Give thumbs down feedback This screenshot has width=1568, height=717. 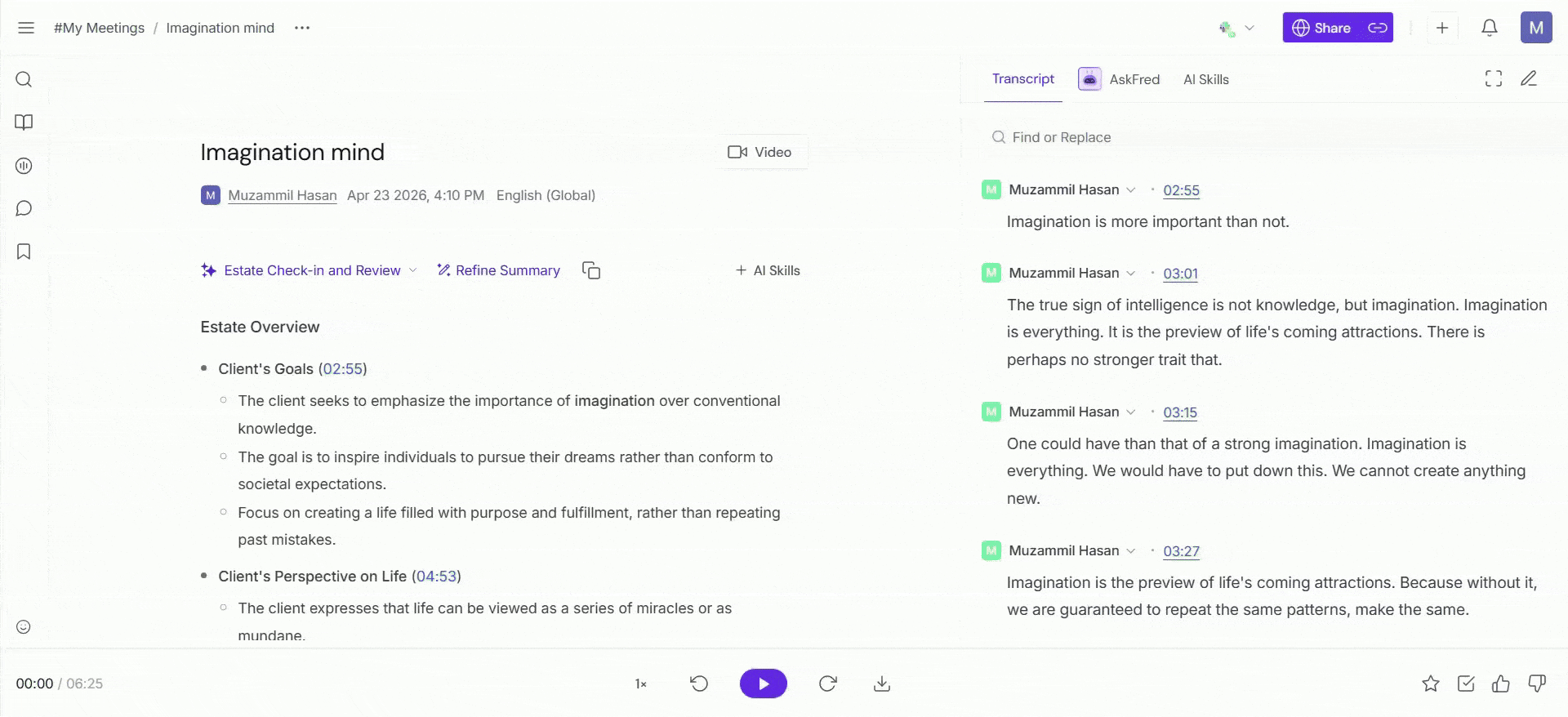point(1537,684)
